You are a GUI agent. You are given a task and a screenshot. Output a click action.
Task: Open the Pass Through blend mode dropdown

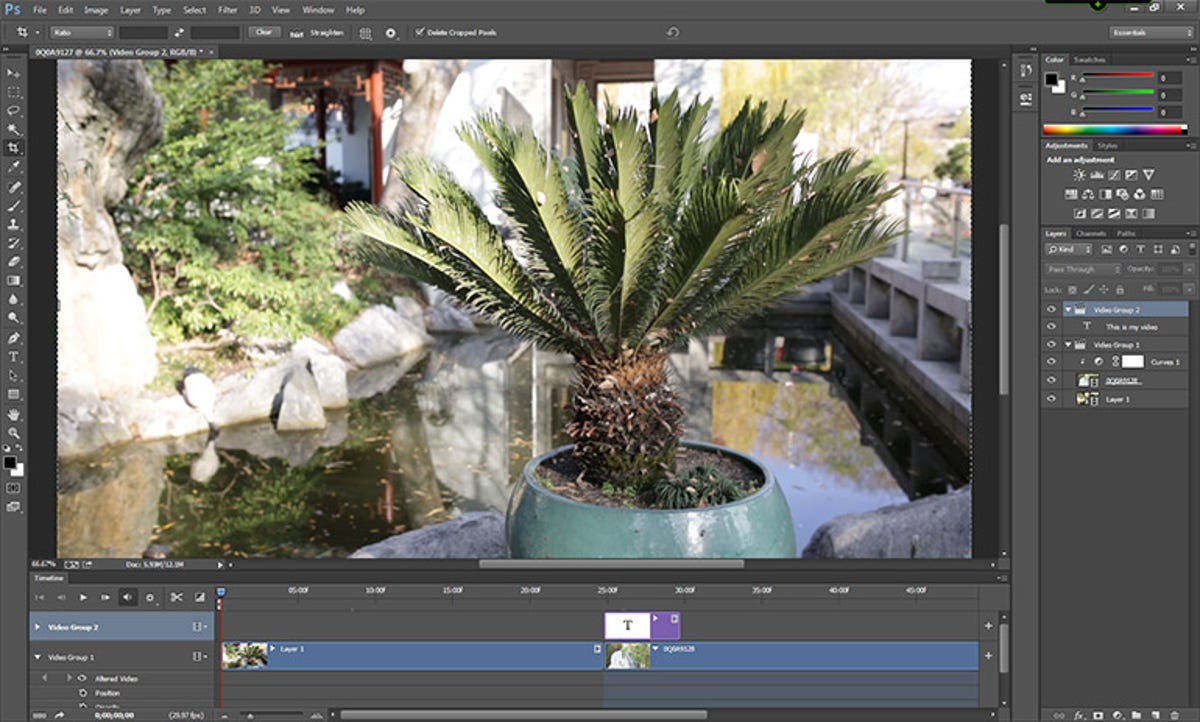click(x=1083, y=269)
